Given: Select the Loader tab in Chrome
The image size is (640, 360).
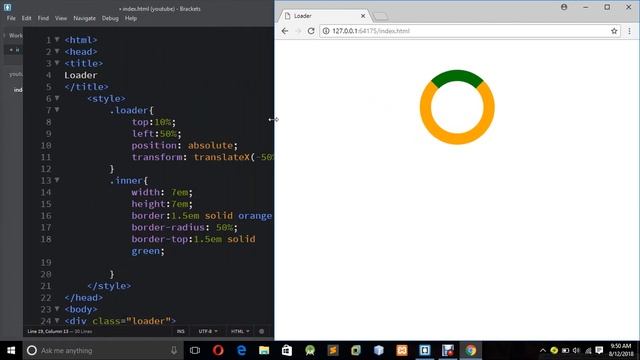Looking at the screenshot, I should pyautogui.click(x=324, y=16).
